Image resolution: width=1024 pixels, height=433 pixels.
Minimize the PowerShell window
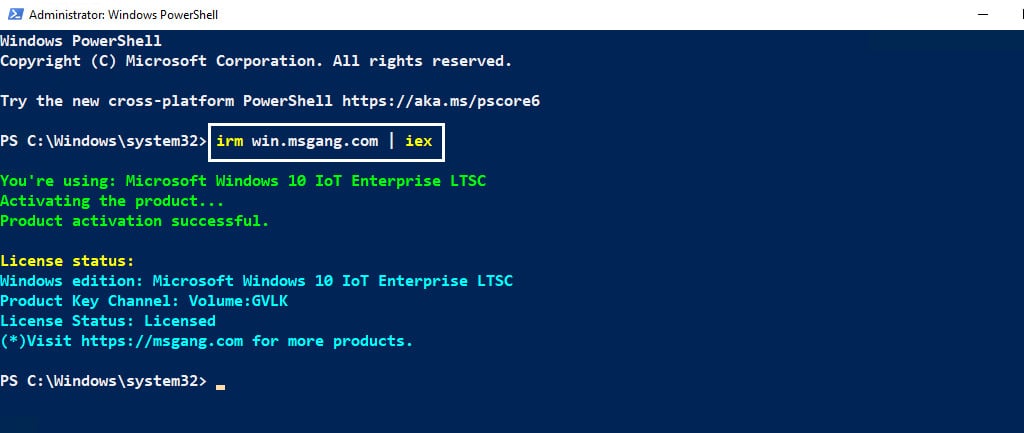982,14
